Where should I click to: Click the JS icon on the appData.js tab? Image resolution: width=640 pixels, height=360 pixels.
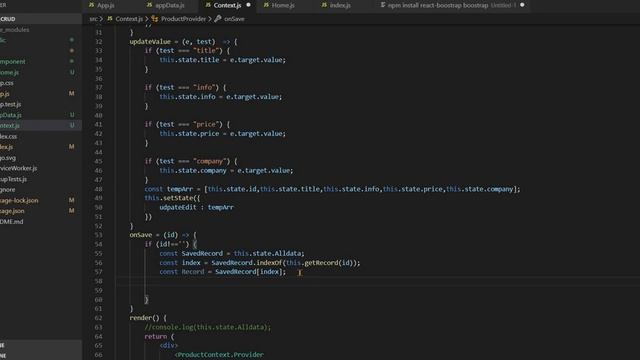(149, 5)
